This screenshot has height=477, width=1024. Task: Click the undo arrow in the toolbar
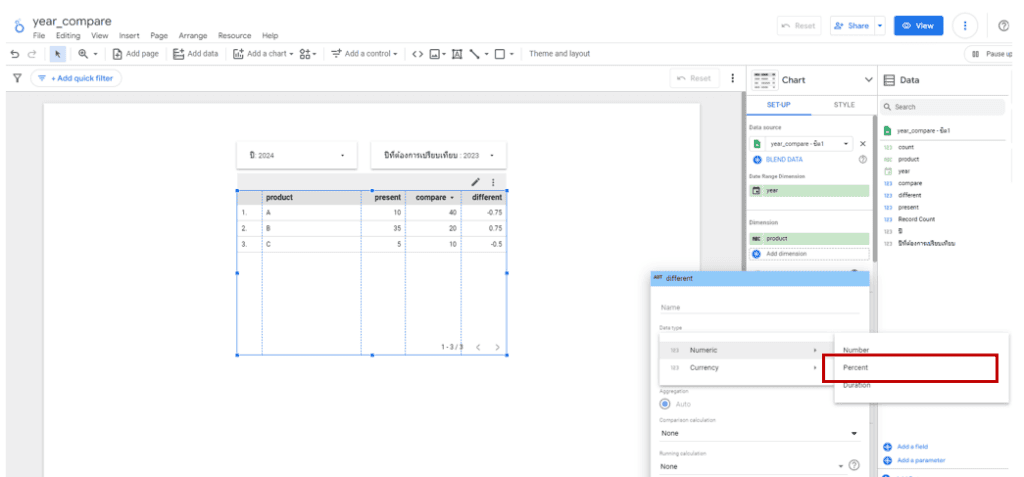(x=15, y=54)
